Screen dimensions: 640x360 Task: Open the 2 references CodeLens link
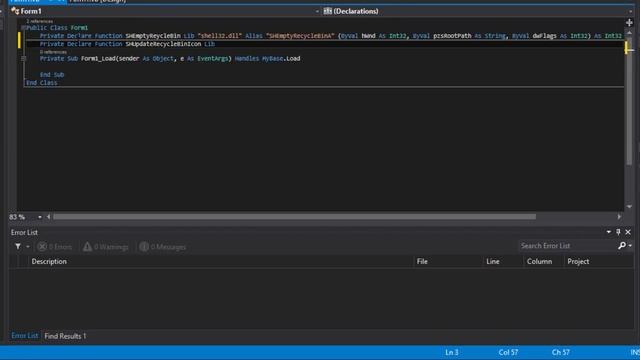pos(40,21)
